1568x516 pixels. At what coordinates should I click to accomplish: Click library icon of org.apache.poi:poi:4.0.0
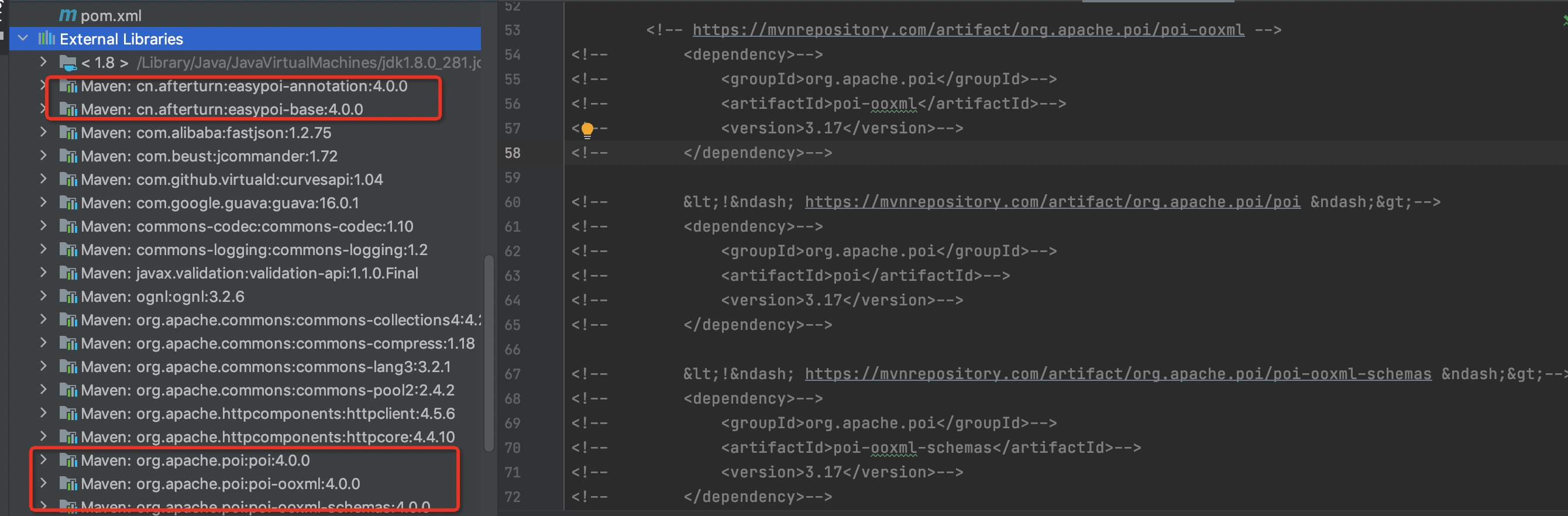click(x=68, y=460)
